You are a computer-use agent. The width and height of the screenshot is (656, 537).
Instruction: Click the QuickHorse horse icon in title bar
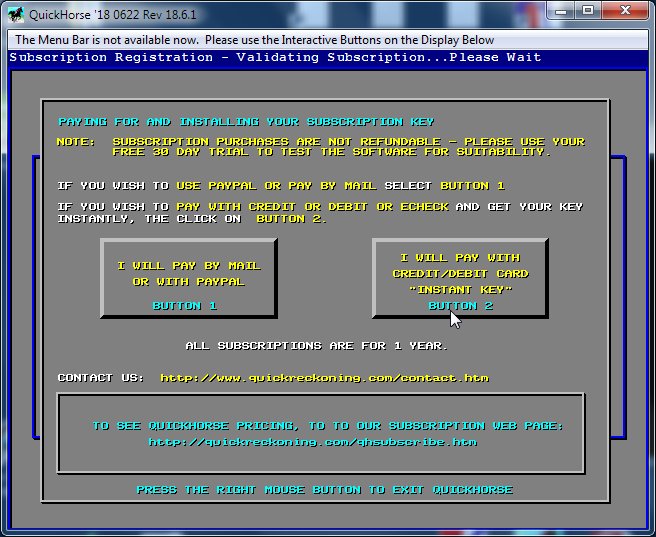(15, 15)
